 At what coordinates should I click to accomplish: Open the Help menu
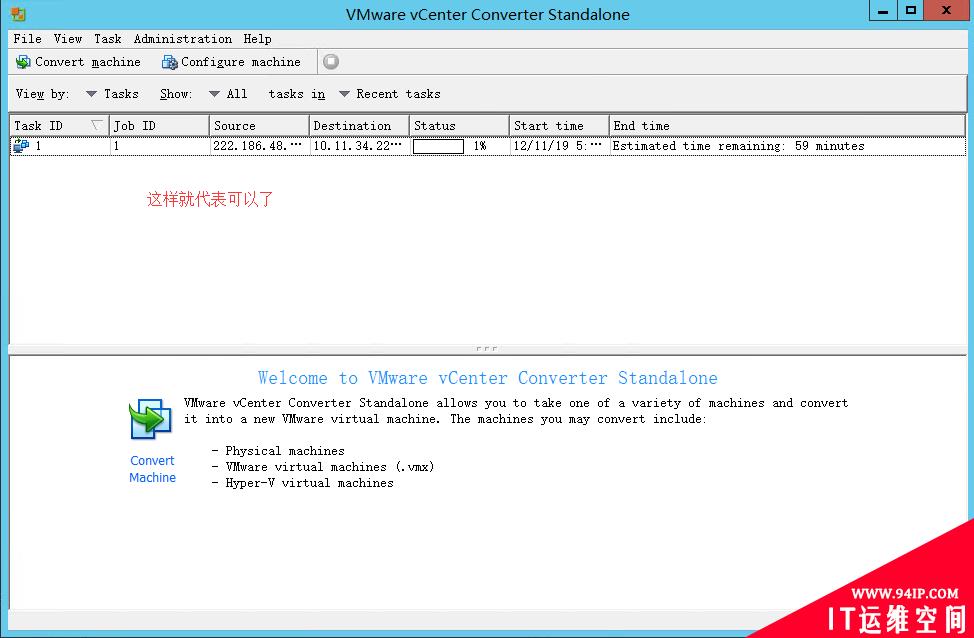[x=257, y=39]
